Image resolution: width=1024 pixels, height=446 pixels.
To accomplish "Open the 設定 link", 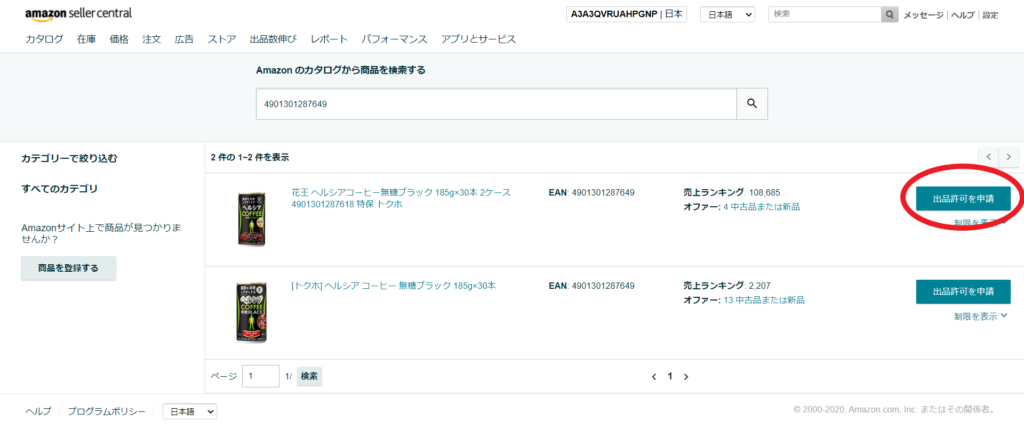I will [x=990, y=15].
